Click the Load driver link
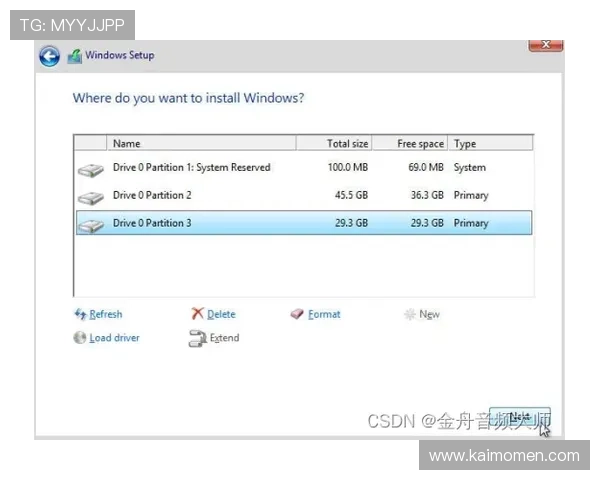Screen dimensions: 600x480 [115, 338]
